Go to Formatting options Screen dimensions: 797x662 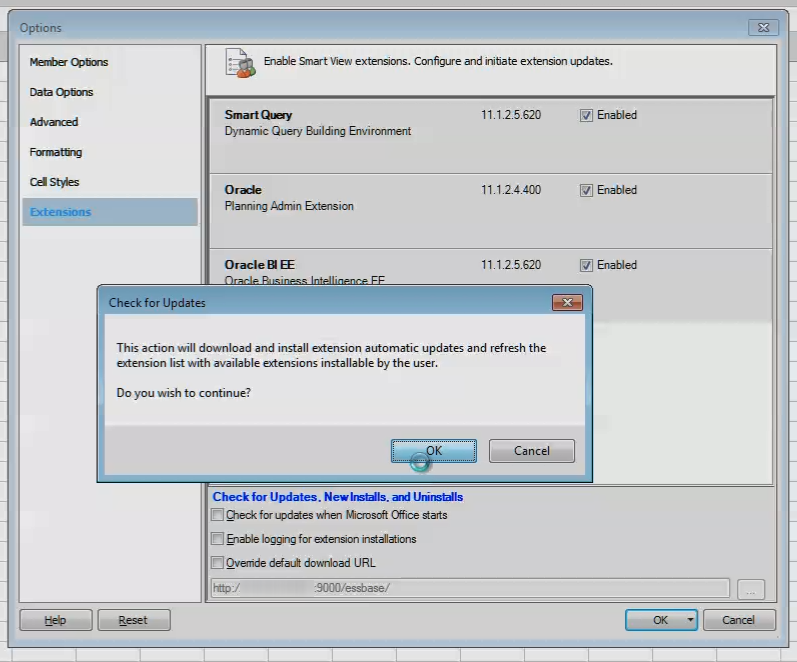pos(55,152)
